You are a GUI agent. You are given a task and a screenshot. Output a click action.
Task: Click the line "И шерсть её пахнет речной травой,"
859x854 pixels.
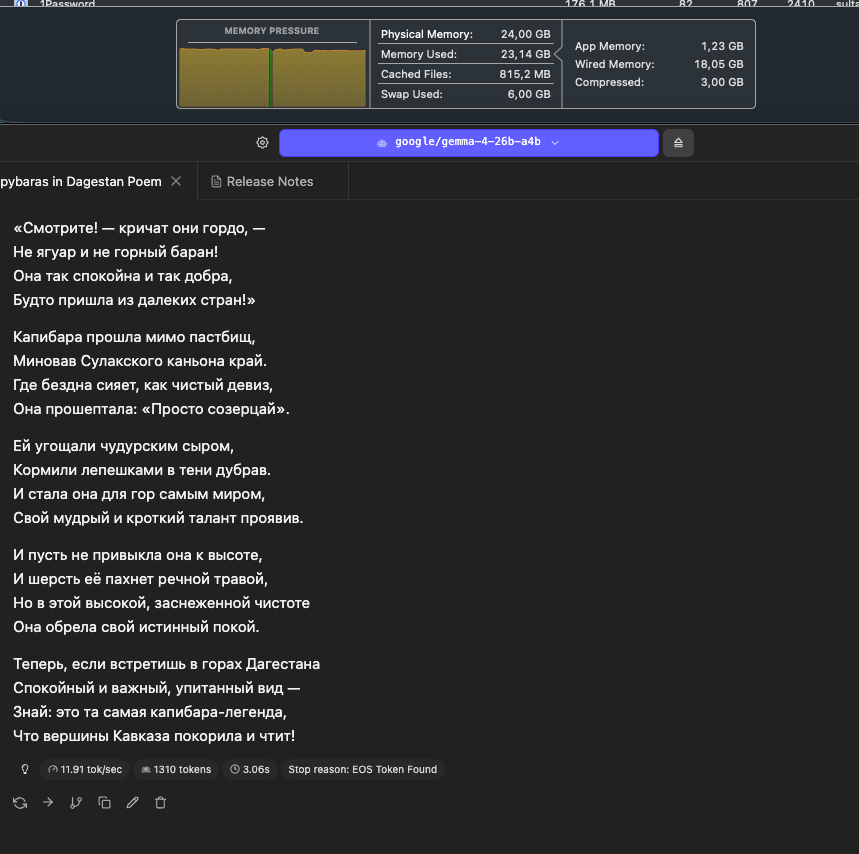pos(141,579)
